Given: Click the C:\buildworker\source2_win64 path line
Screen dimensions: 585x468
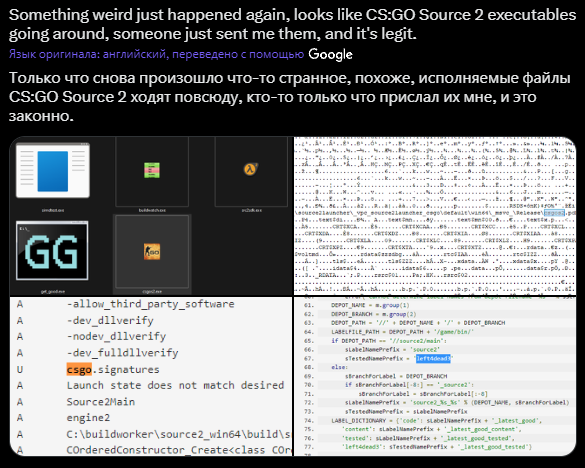Looking at the screenshot, I should point(178,434).
